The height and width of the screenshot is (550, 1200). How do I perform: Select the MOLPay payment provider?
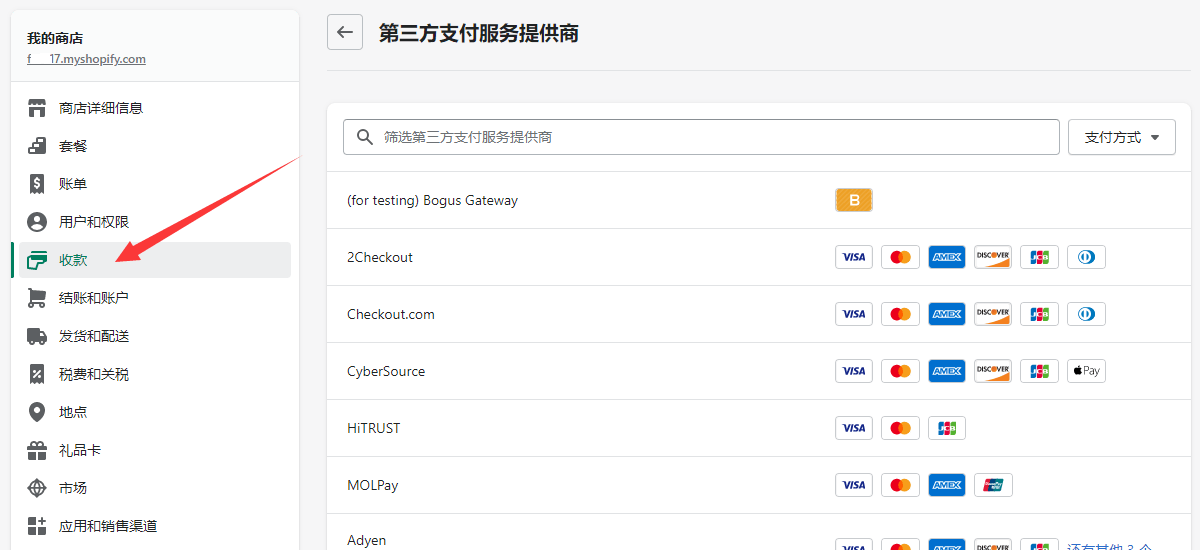373,485
